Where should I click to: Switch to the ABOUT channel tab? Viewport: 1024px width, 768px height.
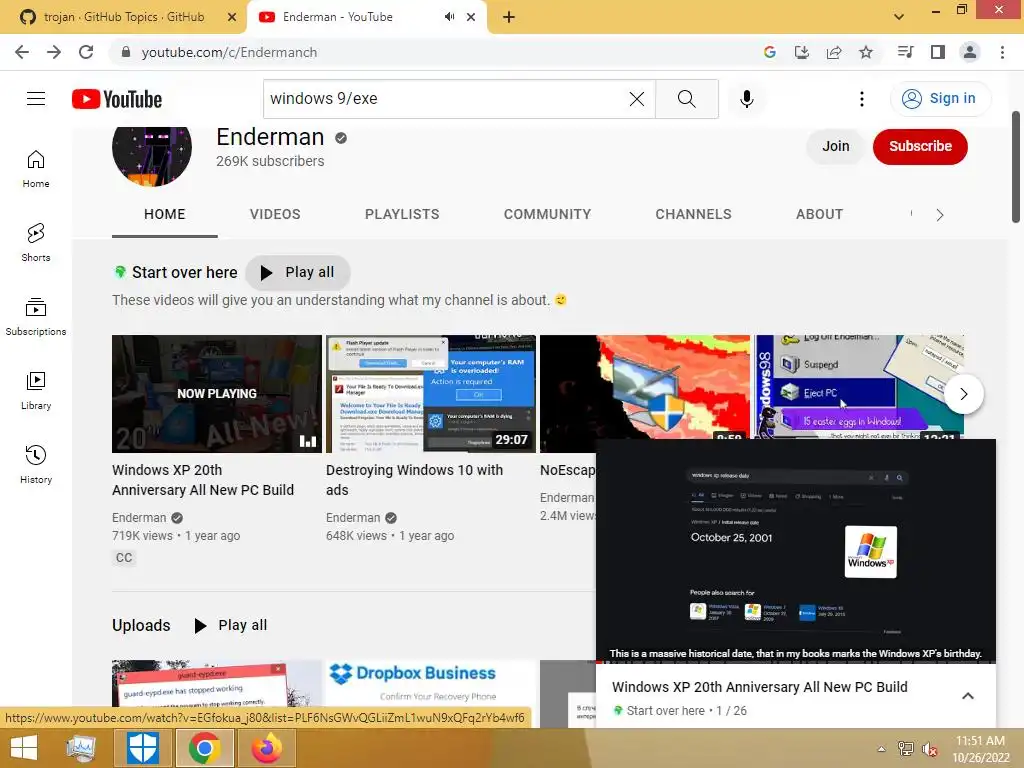tap(819, 214)
